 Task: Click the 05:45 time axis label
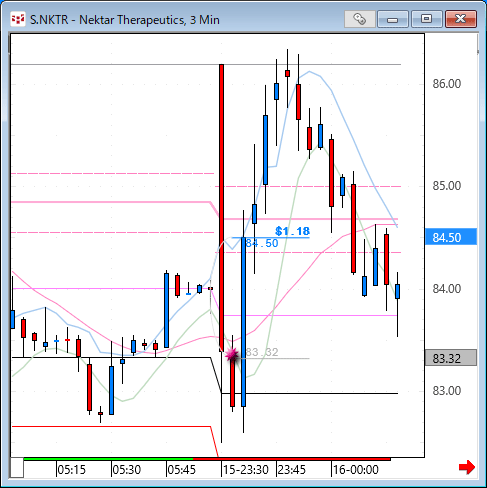pos(182,470)
